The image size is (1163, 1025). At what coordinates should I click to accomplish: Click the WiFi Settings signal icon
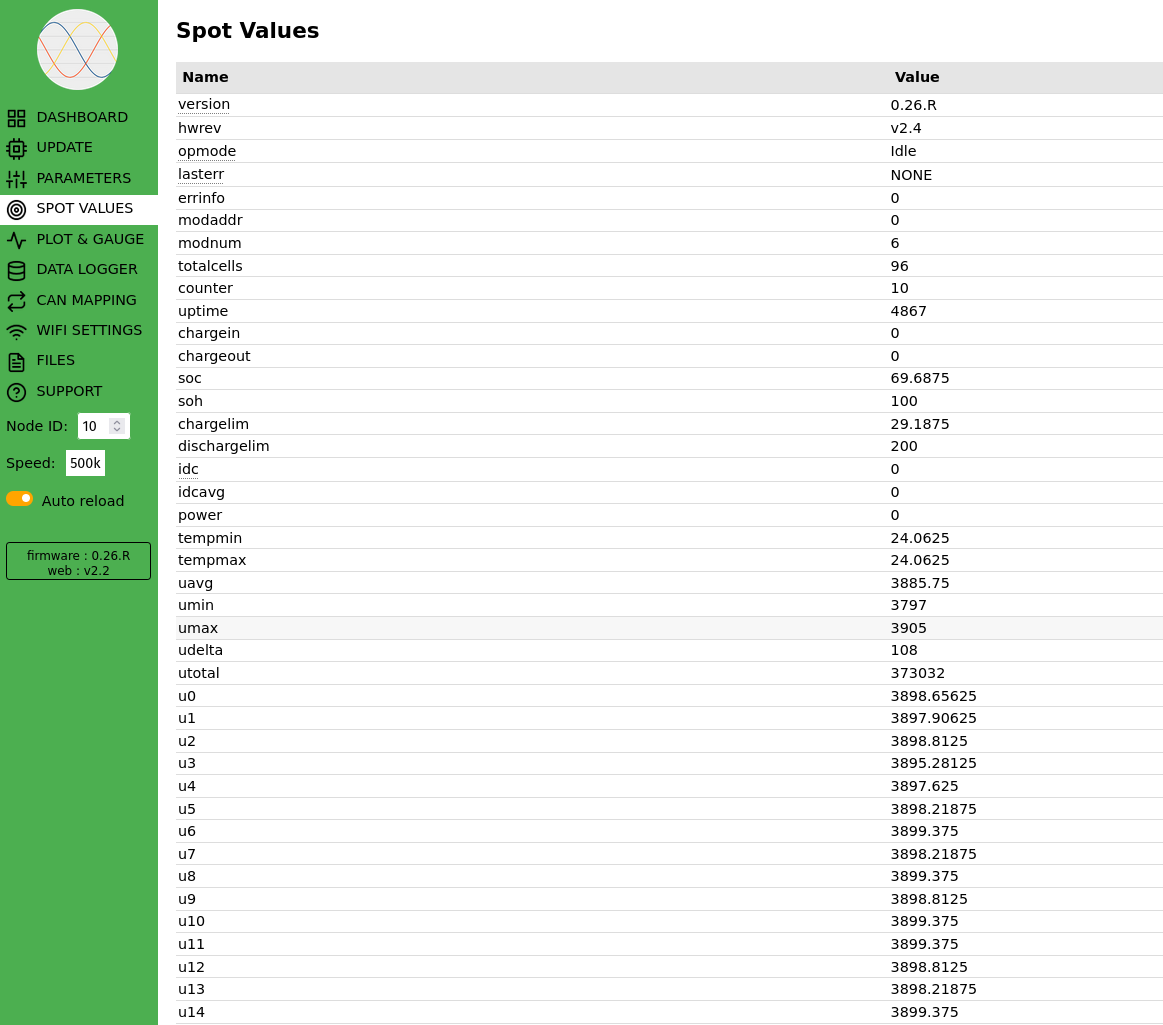(x=16, y=331)
